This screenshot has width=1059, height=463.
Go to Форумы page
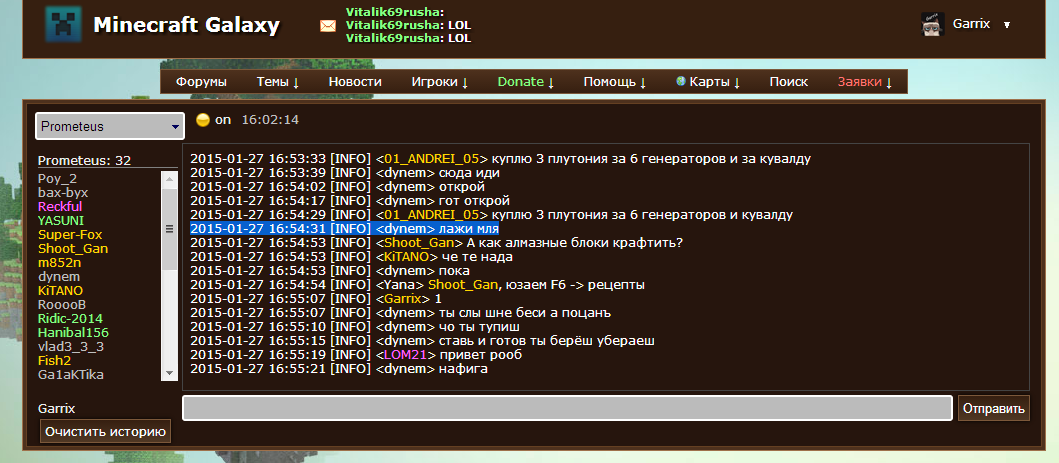[x=201, y=82]
